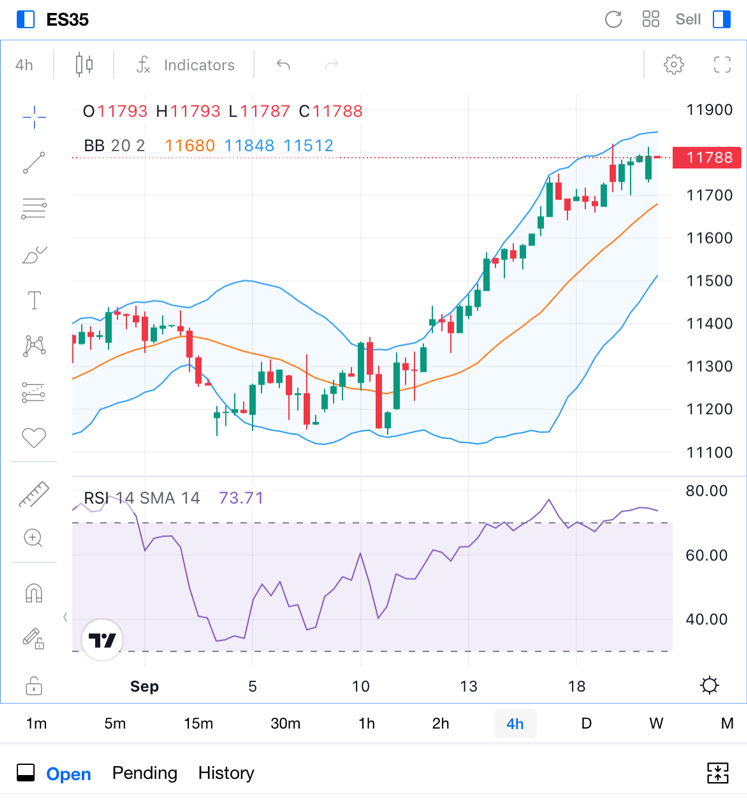The height and width of the screenshot is (802, 747).
Task: Toggle the right-side panel layout
Action: (722, 19)
